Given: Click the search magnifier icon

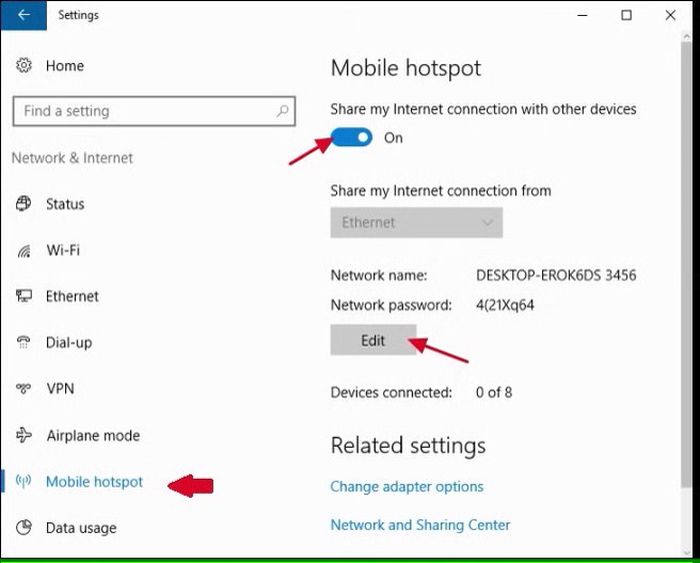Looking at the screenshot, I should [282, 110].
